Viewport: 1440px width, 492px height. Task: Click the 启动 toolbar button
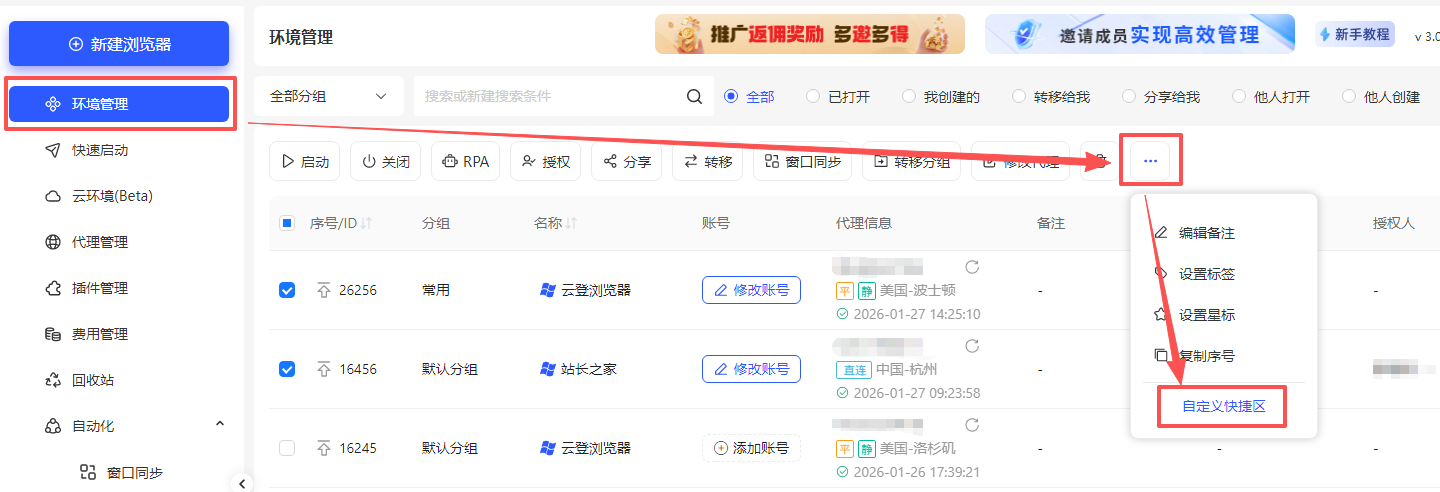tap(305, 161)
